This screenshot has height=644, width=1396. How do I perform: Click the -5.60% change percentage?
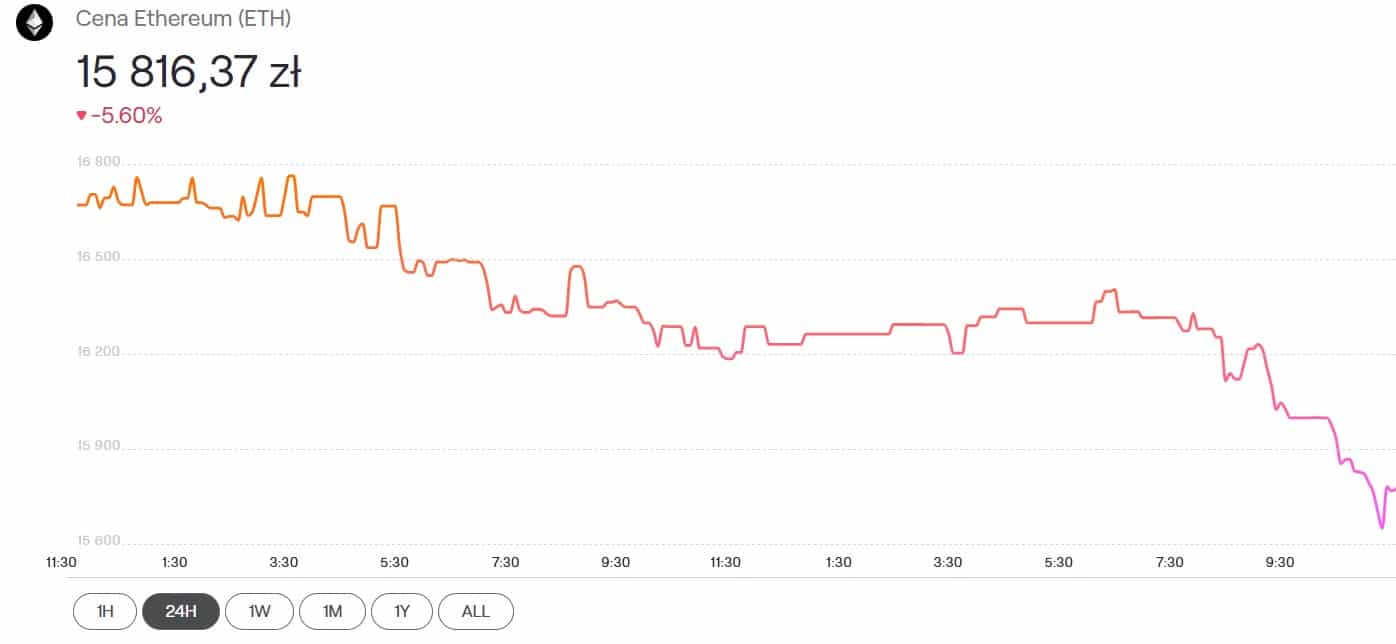point(126,116)
